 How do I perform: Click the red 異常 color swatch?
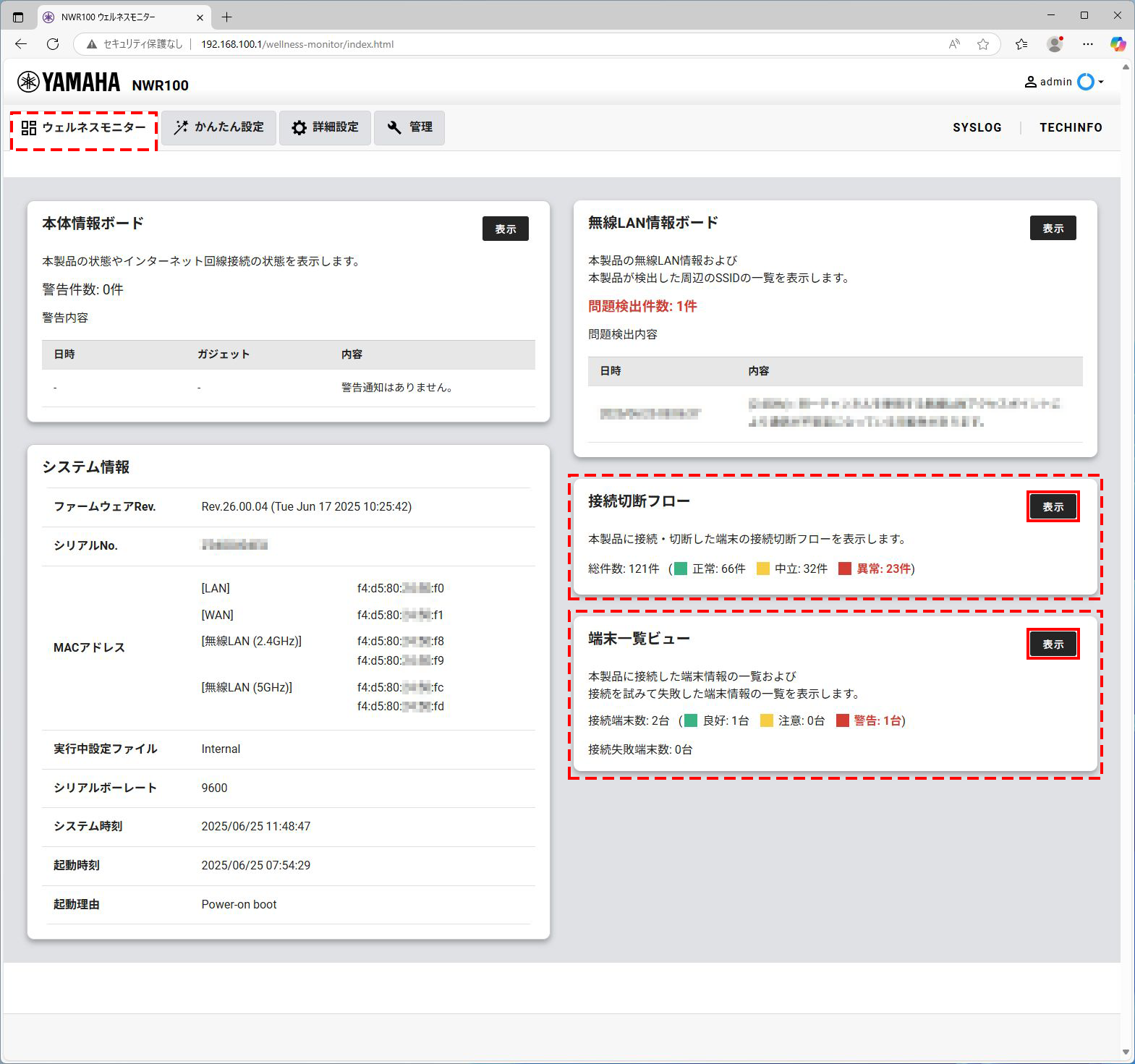(845, 569)
